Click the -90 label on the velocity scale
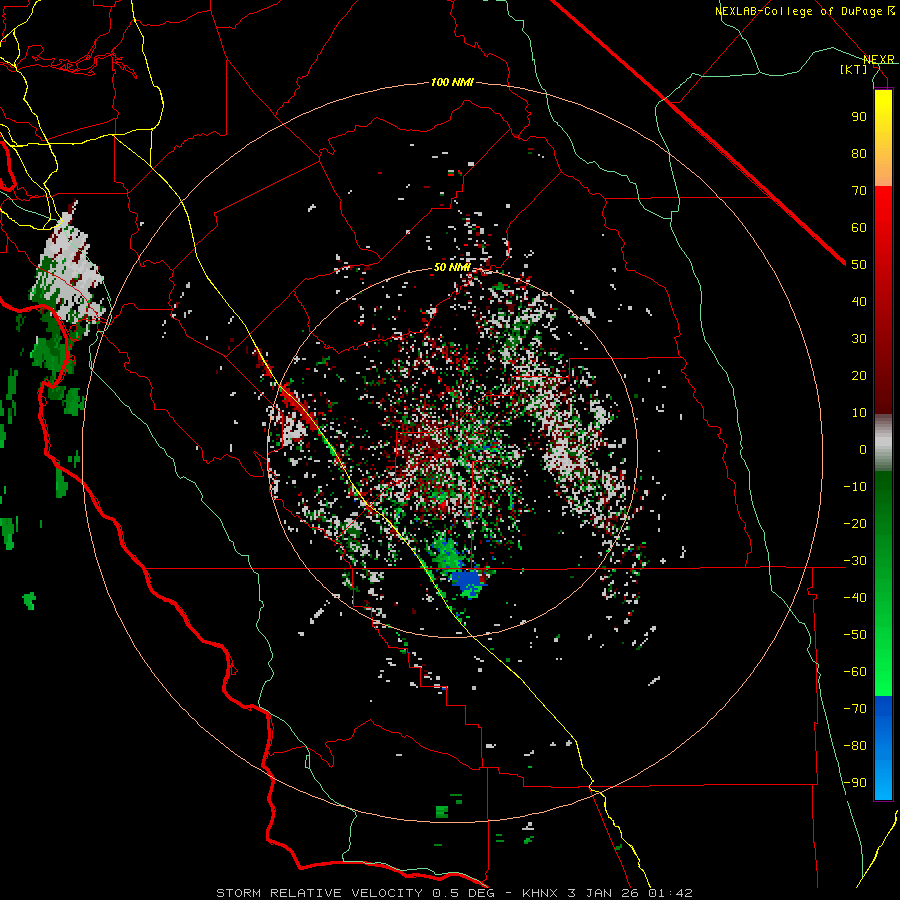The width and height of the screenshot is (900, 900). (x=855, y=783)
